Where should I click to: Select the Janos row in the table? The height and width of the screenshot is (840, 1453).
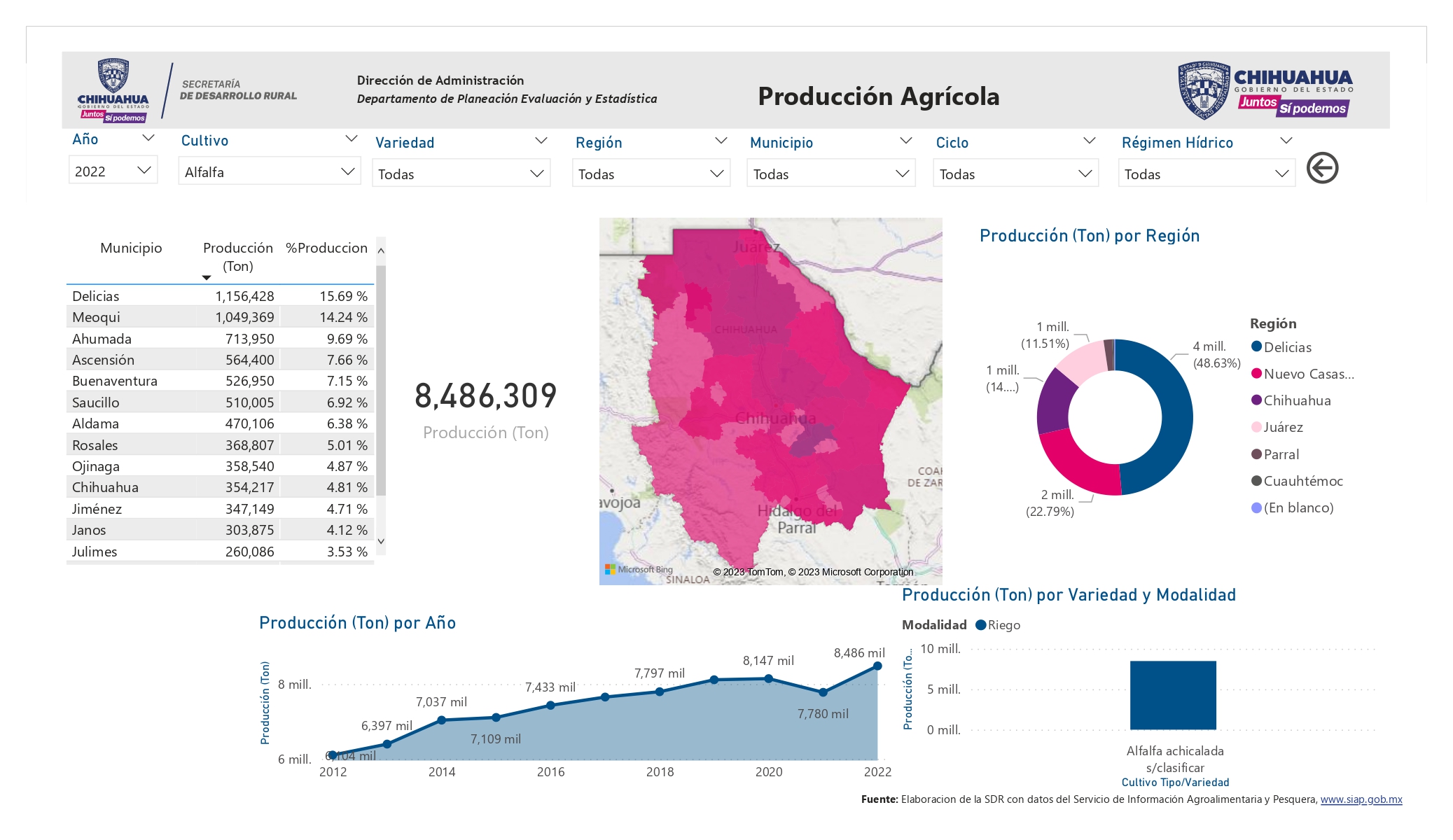click(220, 530)
